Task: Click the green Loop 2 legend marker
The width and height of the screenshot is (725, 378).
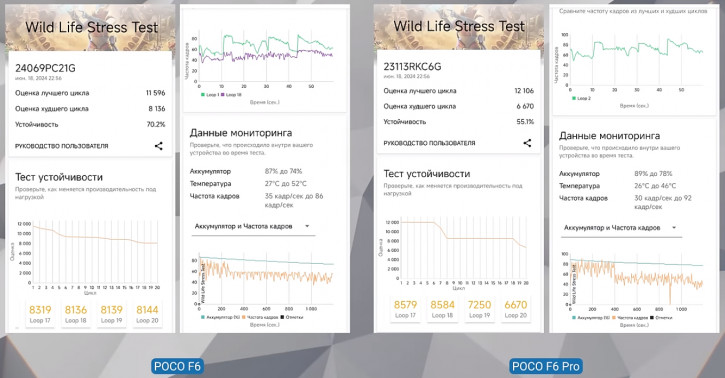Action: [574, 98]
